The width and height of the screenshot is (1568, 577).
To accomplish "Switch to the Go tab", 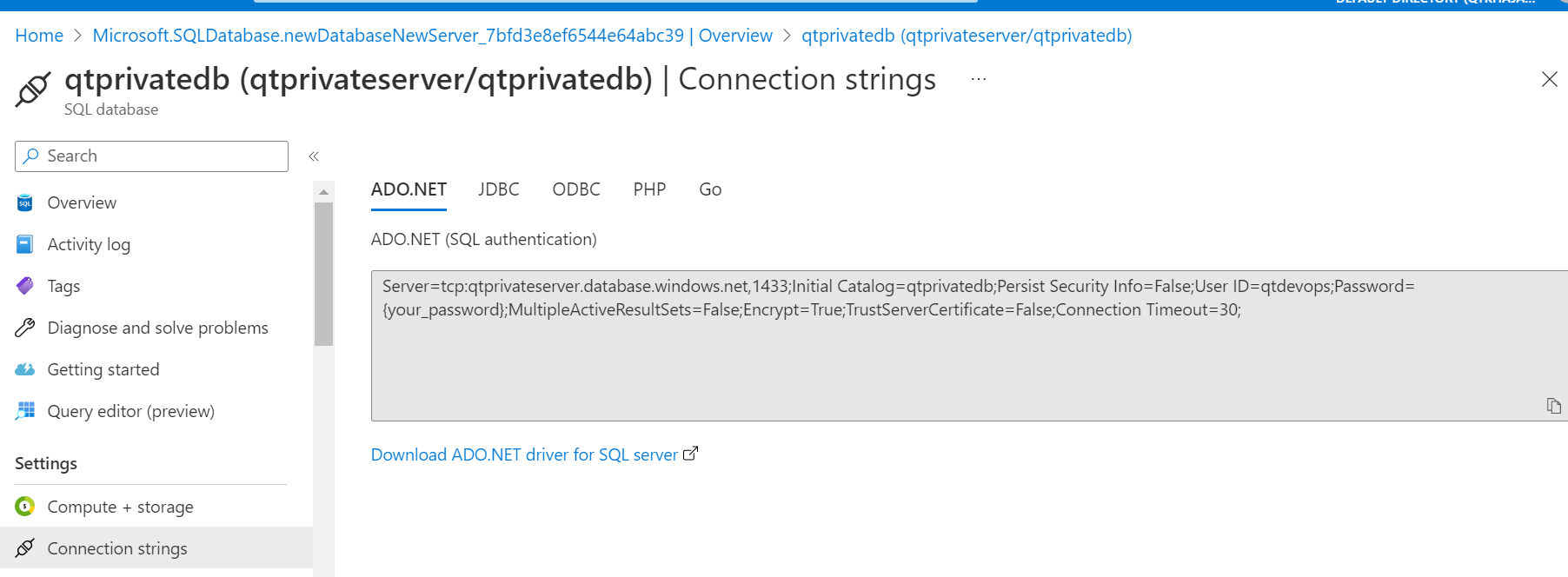I will pos(709,189).
